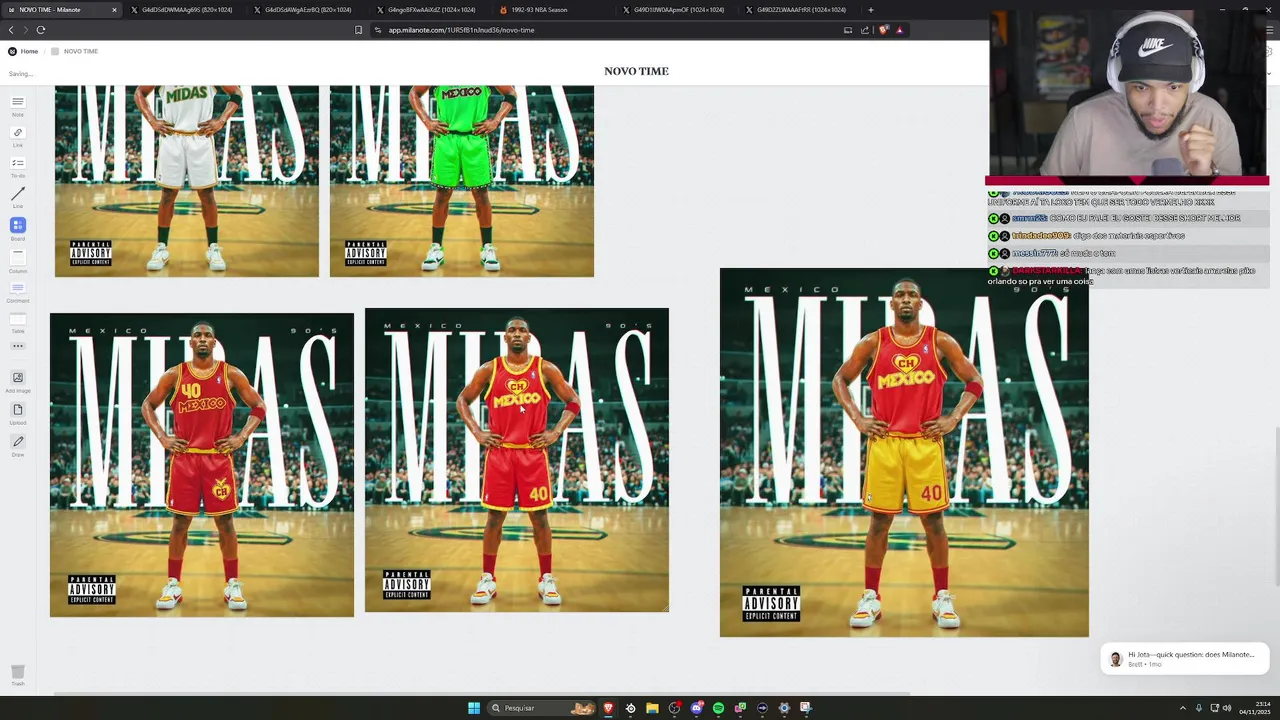Open Discord from taskbar

696,708
